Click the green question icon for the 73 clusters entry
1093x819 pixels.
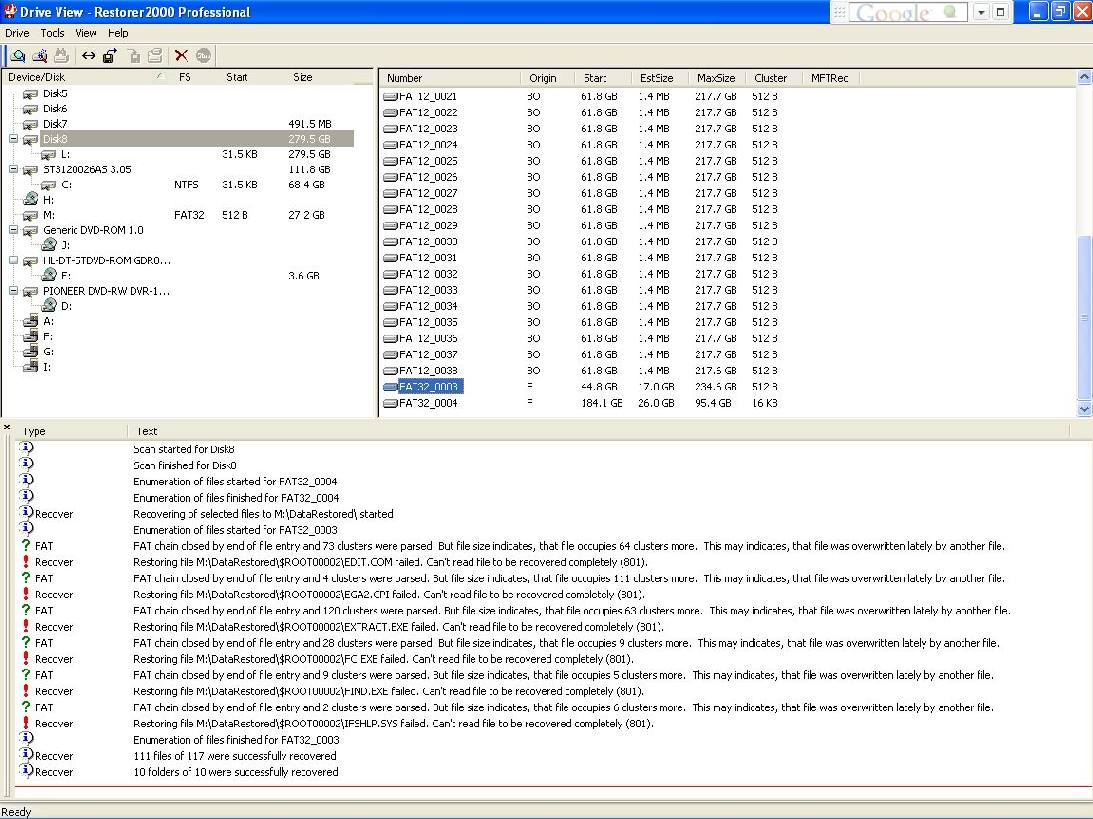point(26,546)
